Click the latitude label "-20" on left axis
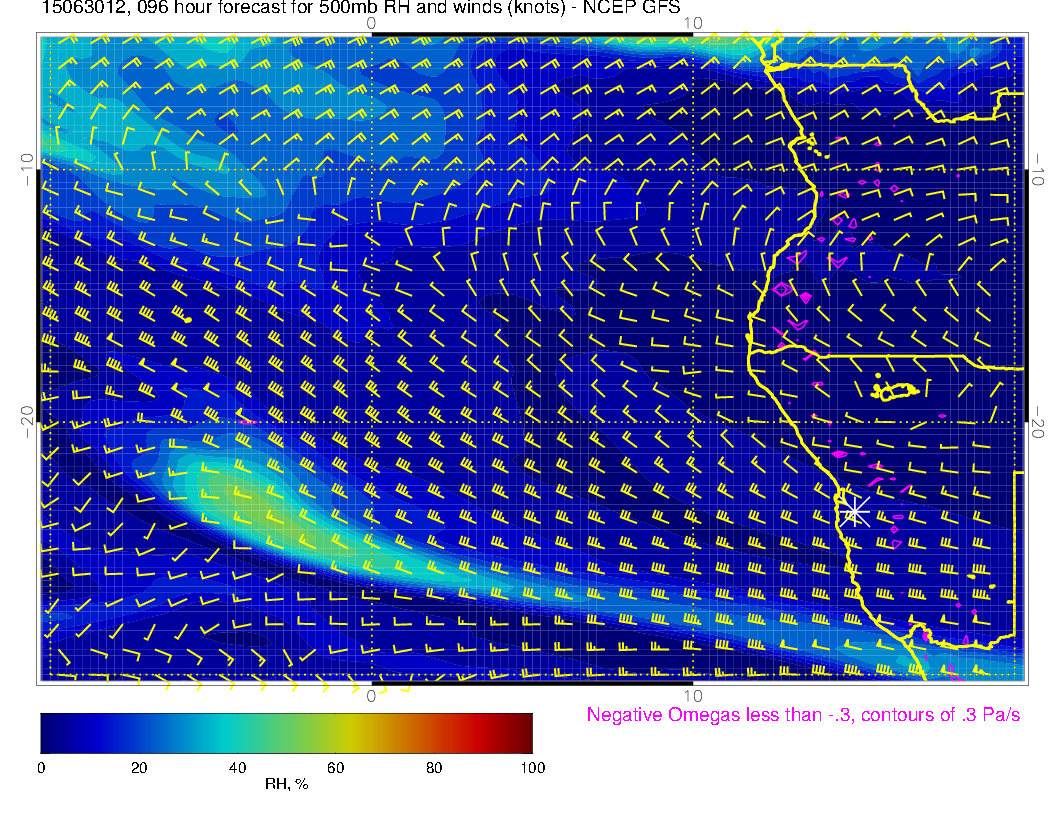The height and width of the screenshot is (816, 1056). click(x=27, y=422)
